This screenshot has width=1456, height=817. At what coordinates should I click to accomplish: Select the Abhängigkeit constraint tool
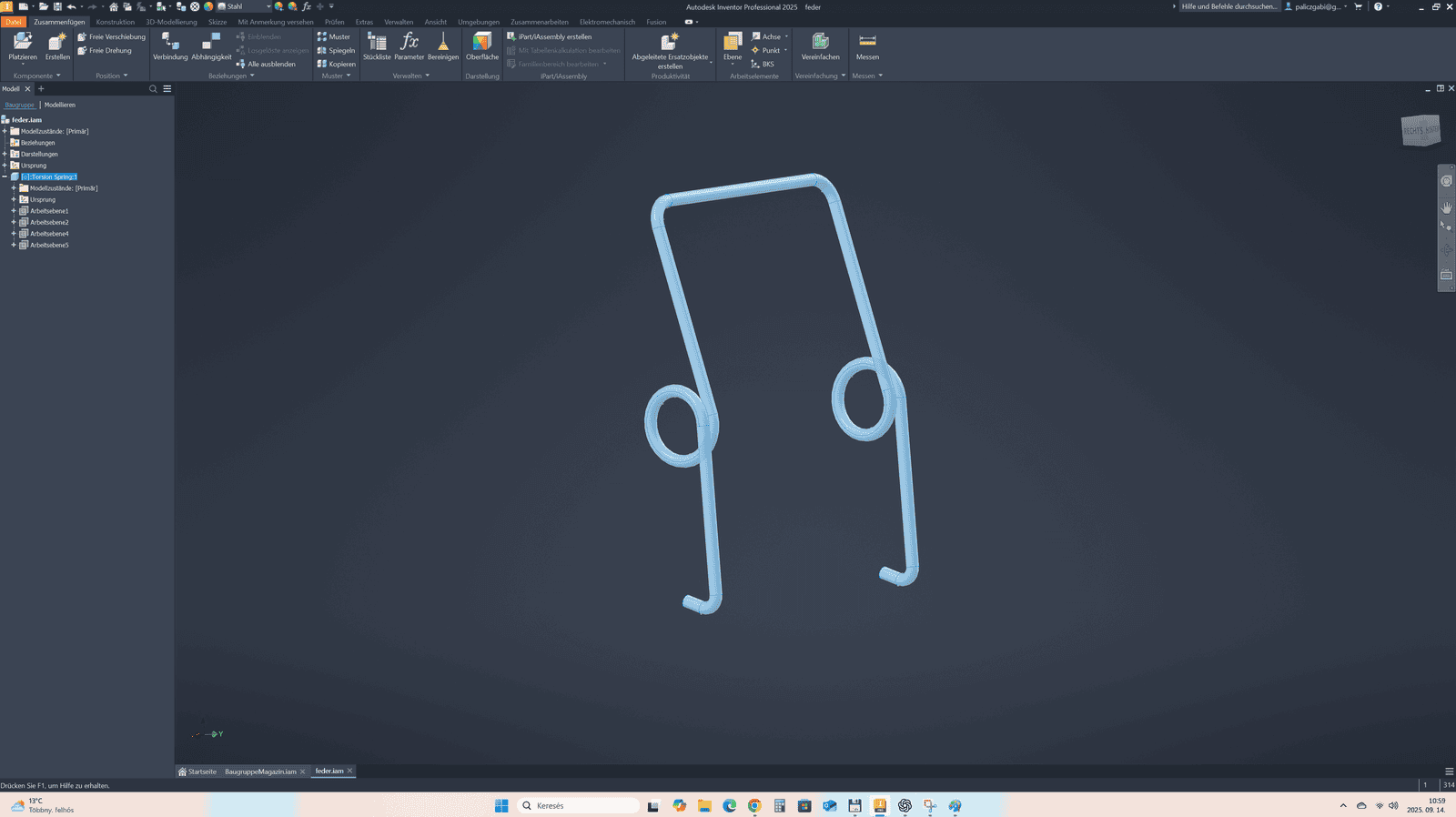coord(211,47)
